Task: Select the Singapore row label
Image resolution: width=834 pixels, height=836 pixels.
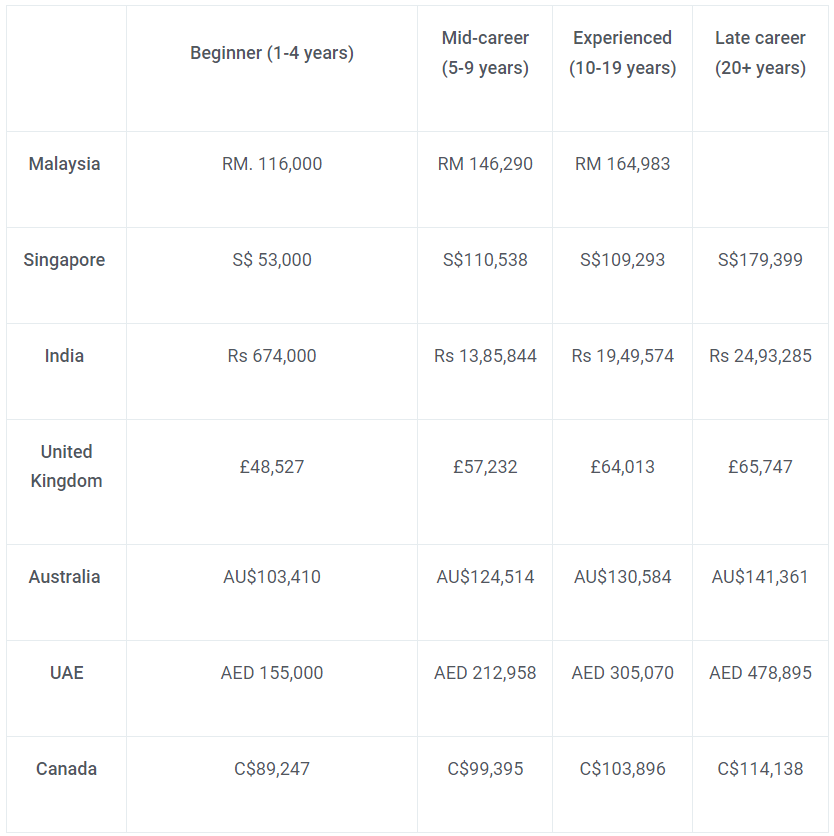Action: click(x=65, y=260)
